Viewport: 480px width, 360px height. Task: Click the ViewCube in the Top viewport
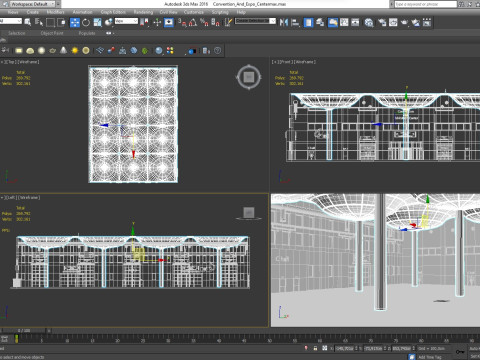coord(249,77)
